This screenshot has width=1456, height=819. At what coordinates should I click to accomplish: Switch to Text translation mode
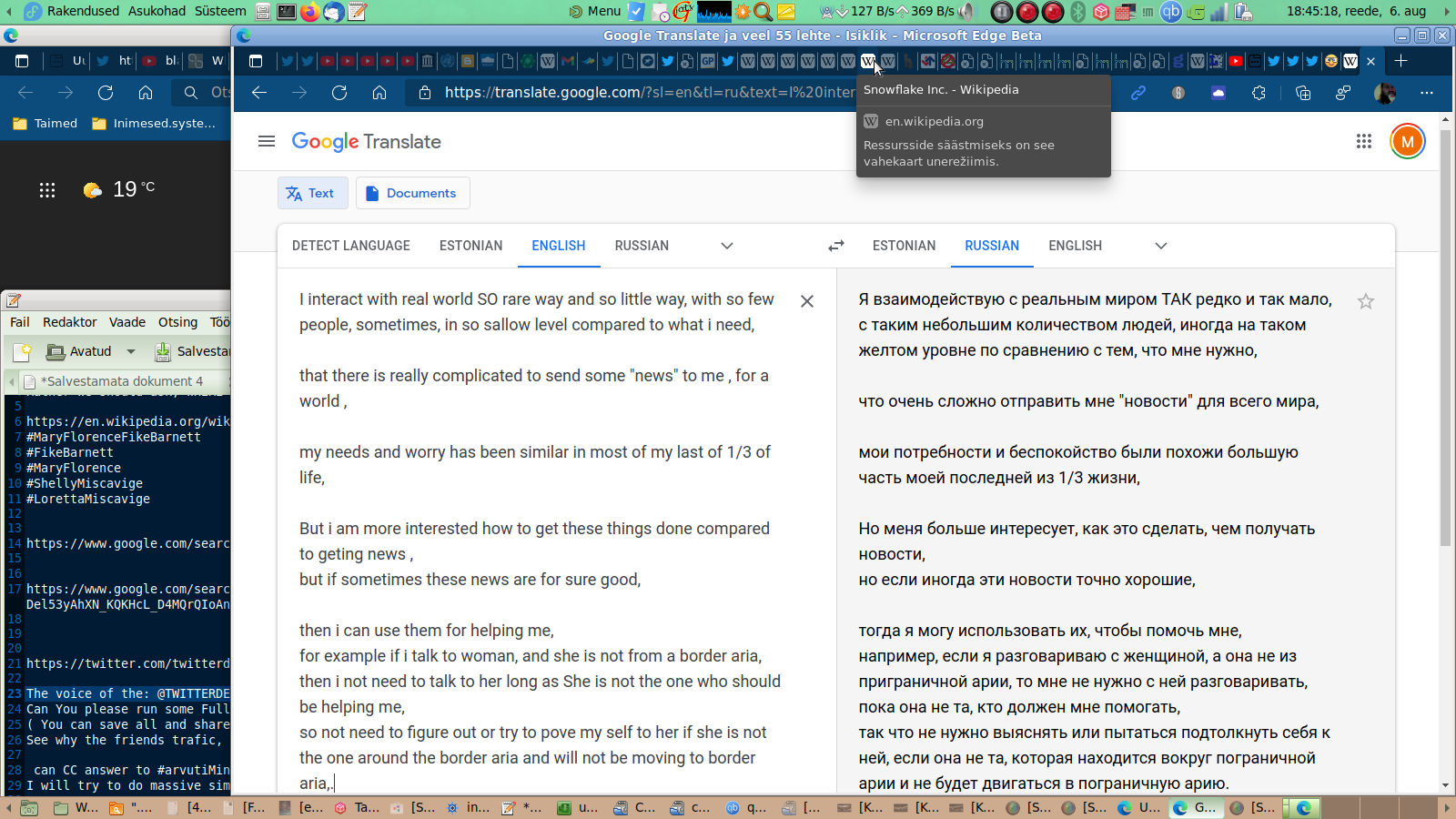pos(312,193)
